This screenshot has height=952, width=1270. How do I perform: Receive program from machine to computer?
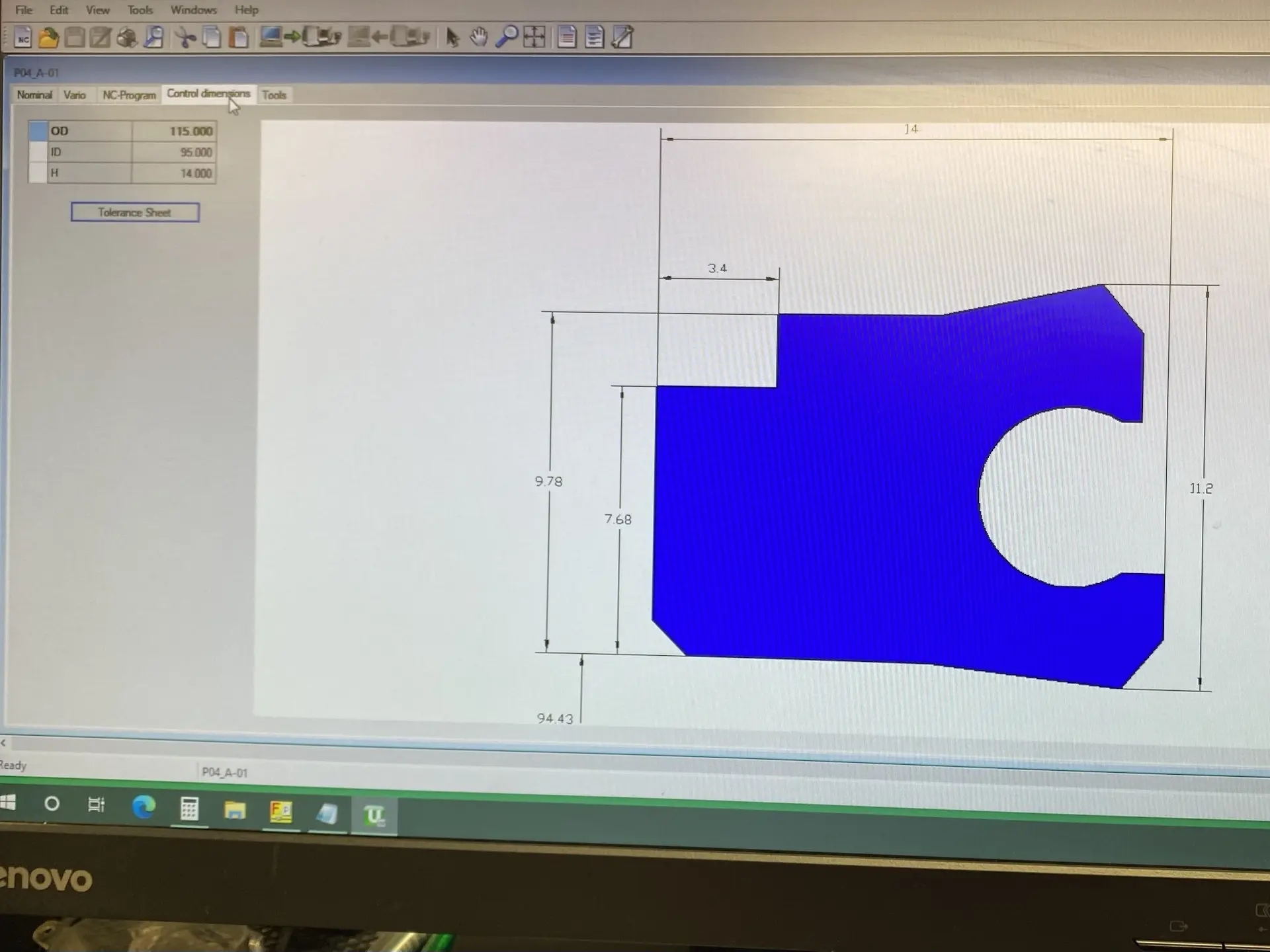[389, 36]
